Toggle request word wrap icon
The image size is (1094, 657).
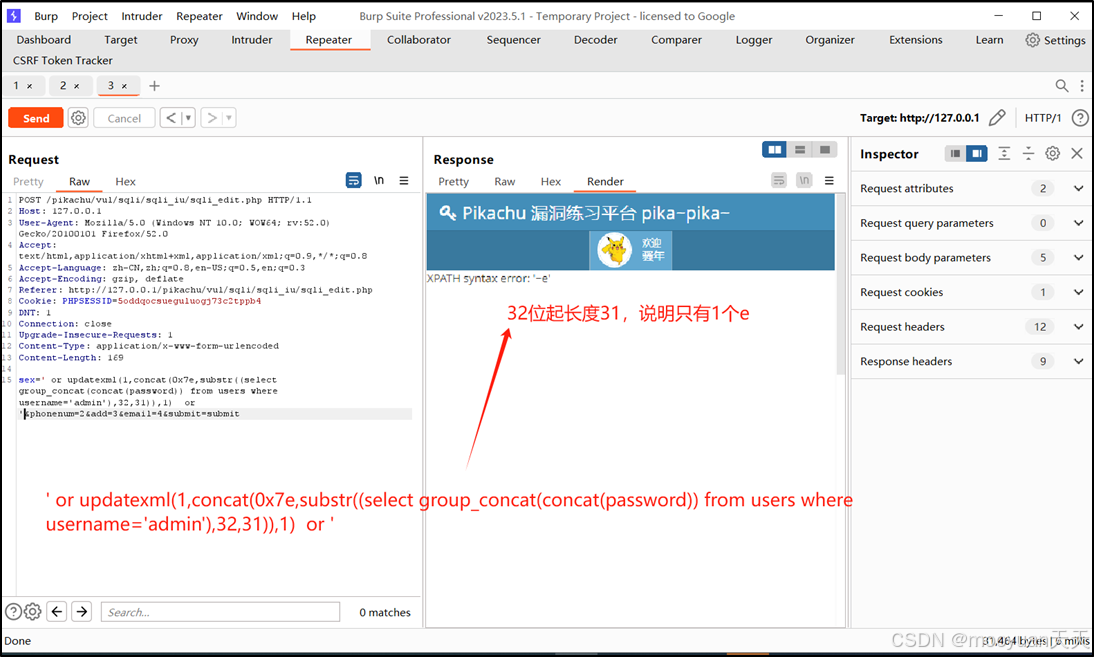coord(354,180)
